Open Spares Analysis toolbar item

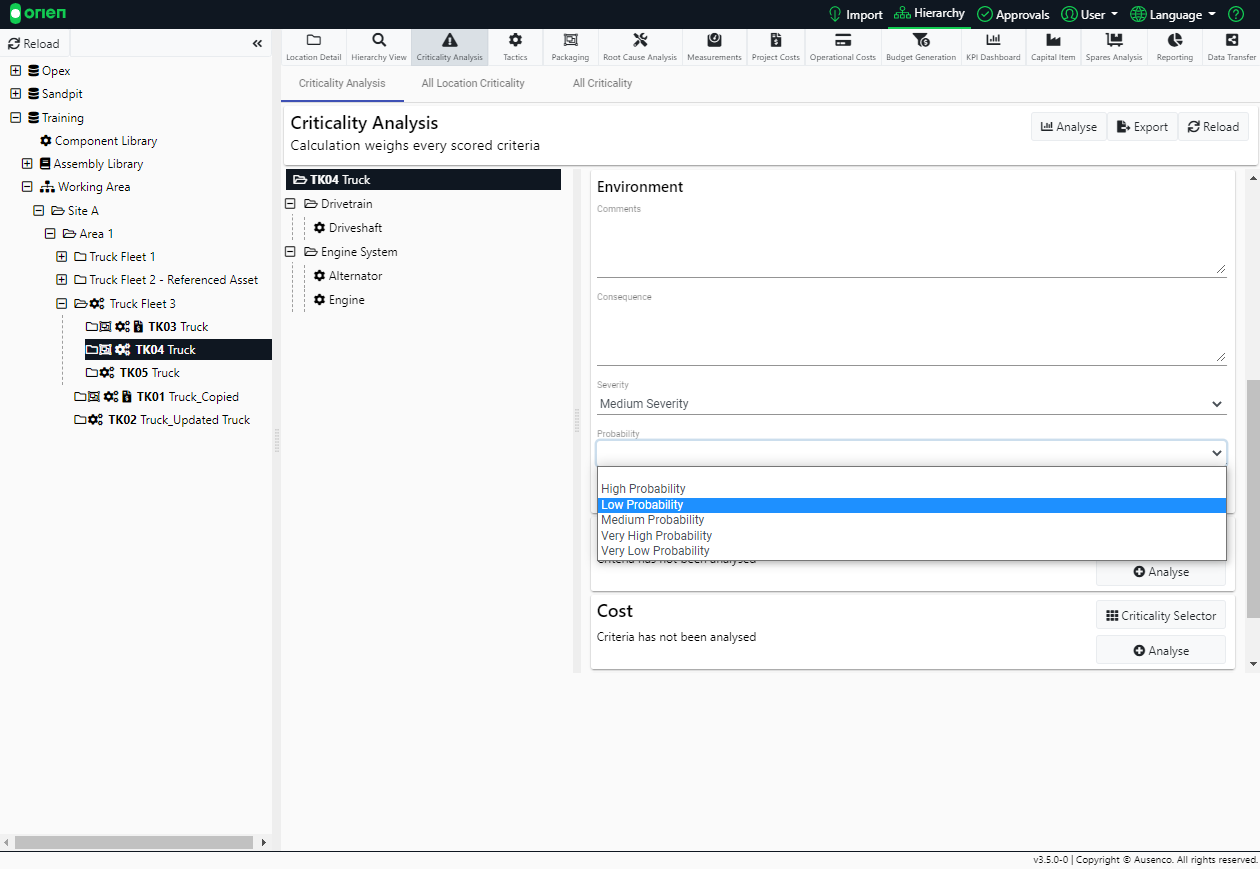1114,47
